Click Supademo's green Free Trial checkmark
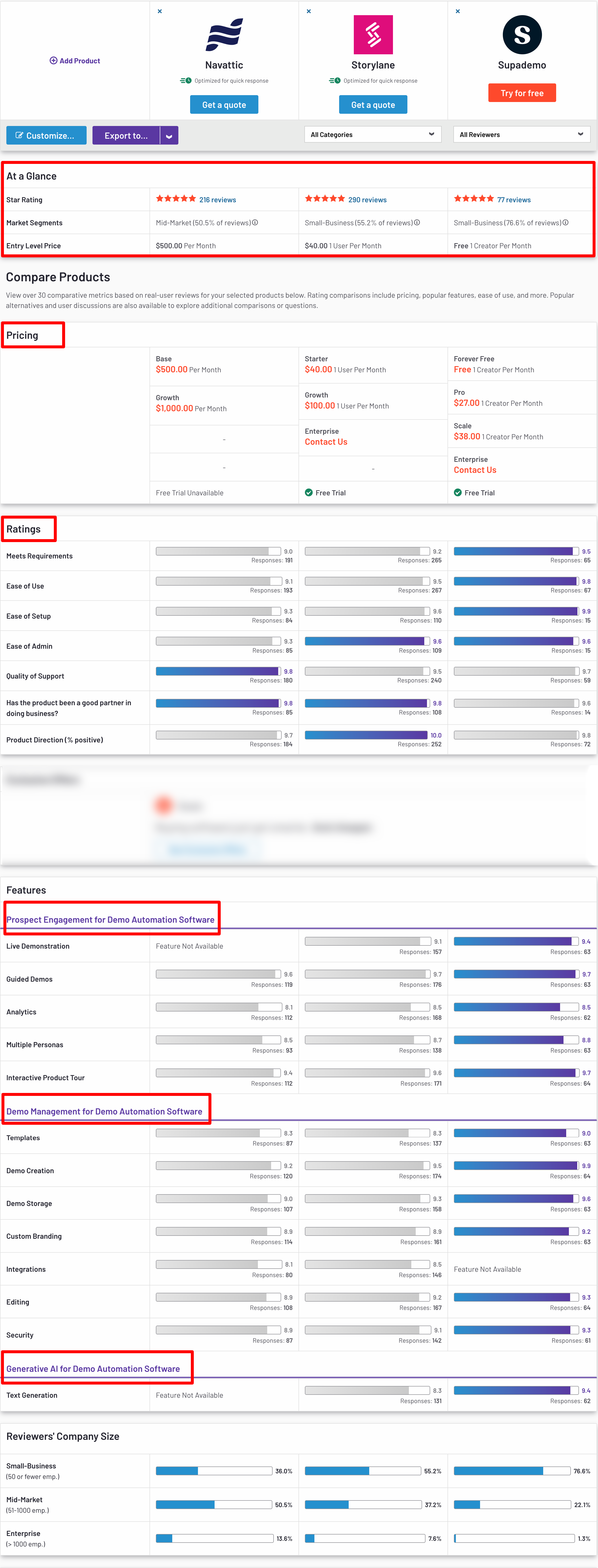 click(458, 492)
